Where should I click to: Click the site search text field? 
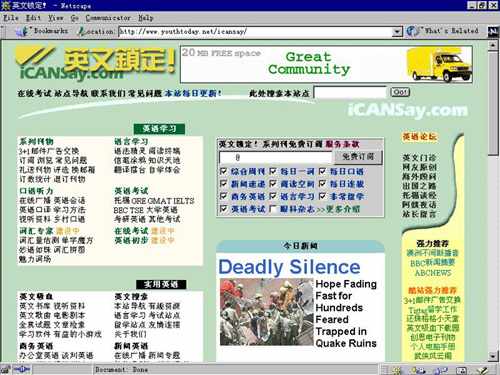pyautogui.click(x=350, y=92)
